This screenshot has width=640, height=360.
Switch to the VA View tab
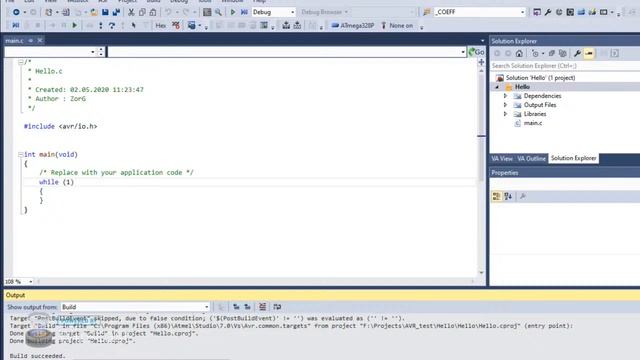tap(502, 158)
